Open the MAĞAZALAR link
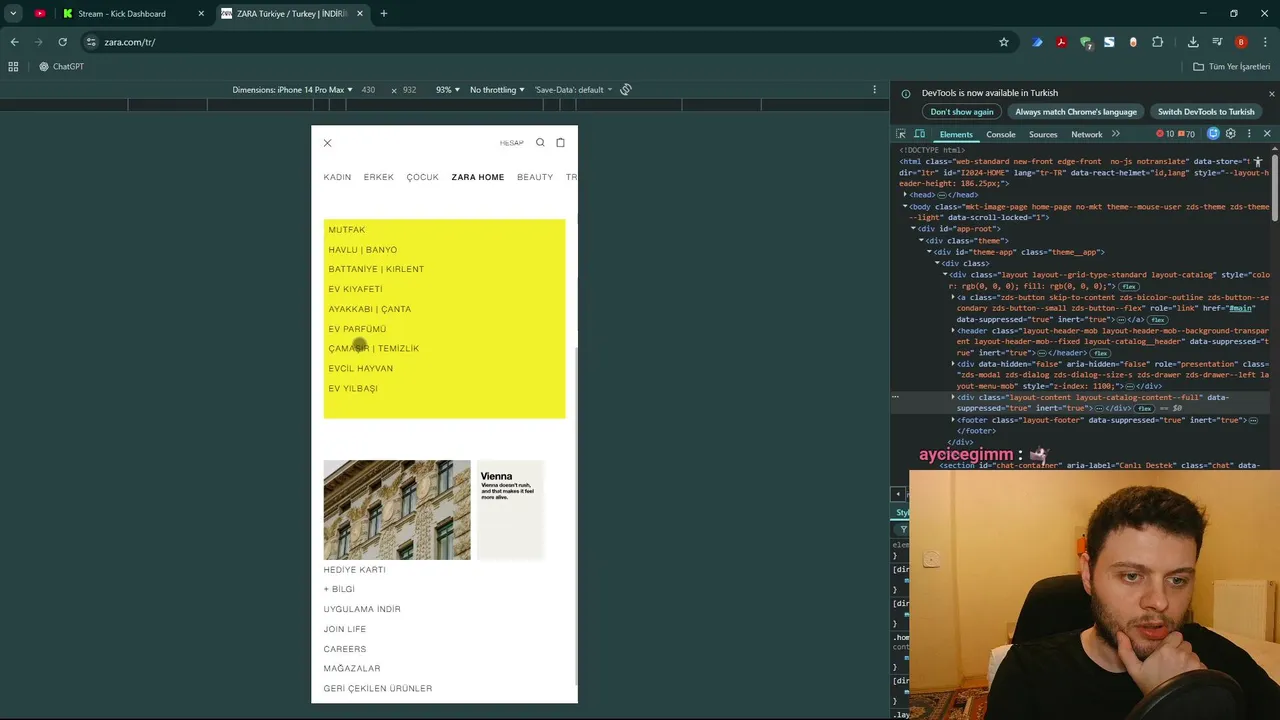This screenshot has width=1280, height=720. 352,668
